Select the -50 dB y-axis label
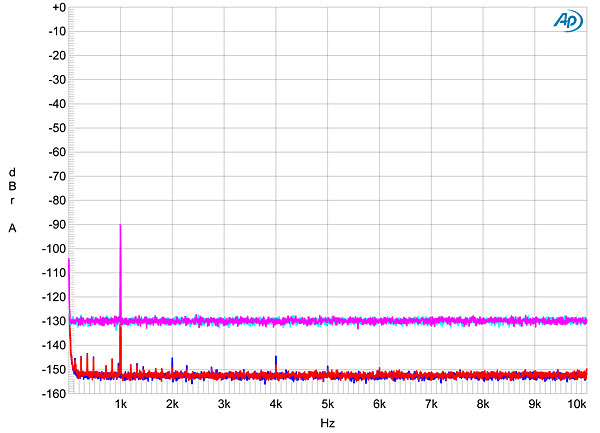600x433 pixels. (x=56, y=128)
